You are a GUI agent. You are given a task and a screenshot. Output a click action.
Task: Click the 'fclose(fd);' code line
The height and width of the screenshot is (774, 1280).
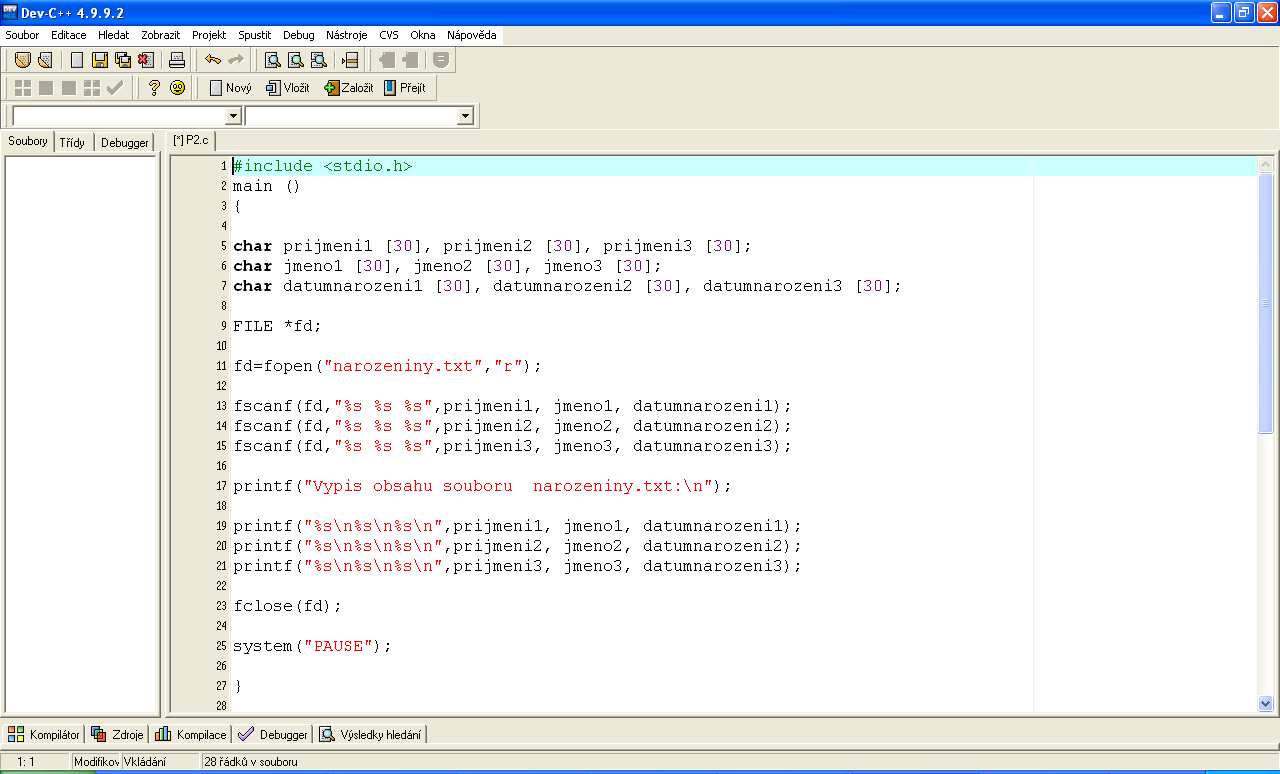(x=287, y=606)
